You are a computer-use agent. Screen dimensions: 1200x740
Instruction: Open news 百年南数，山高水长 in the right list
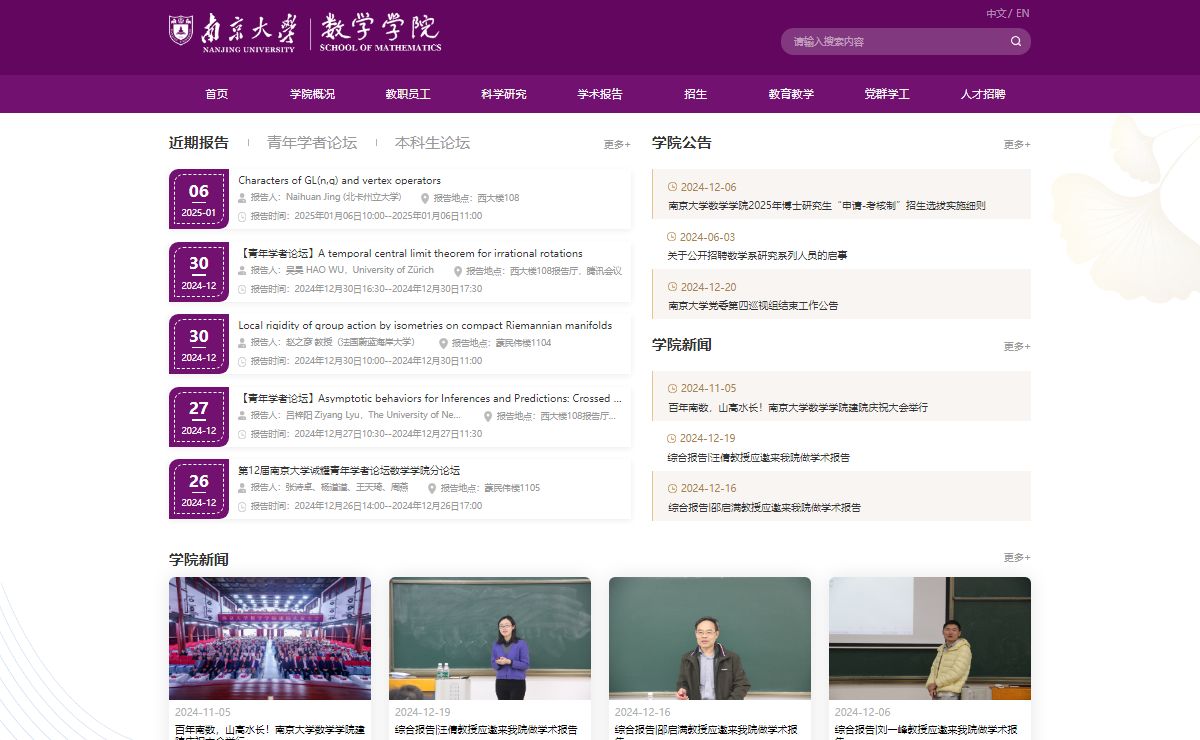pyautogui.click(x=798, y=407)
